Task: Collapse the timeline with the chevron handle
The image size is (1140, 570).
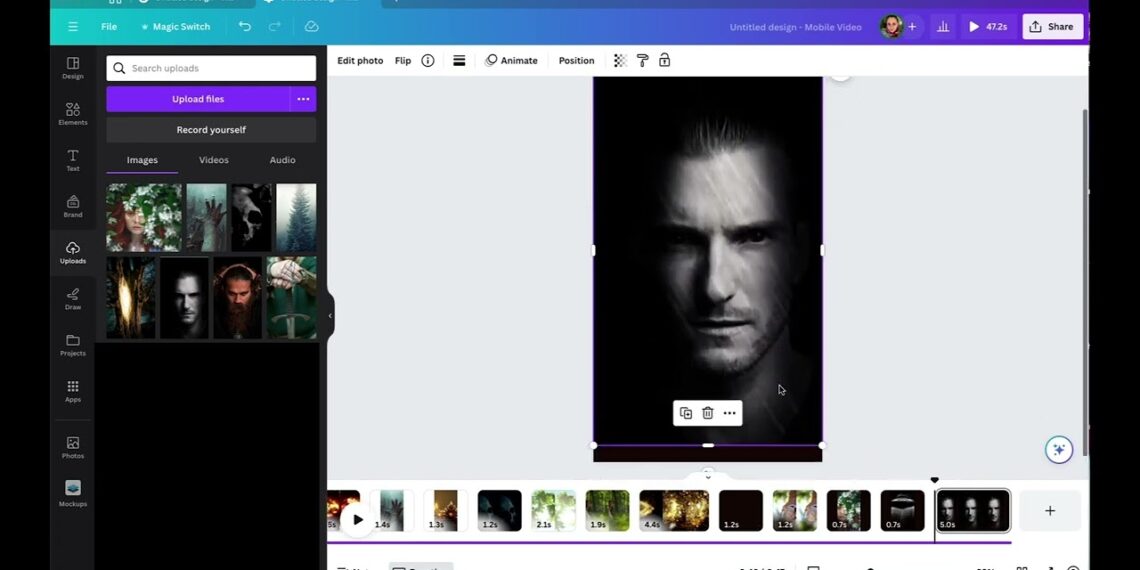Action: [707, 475]
